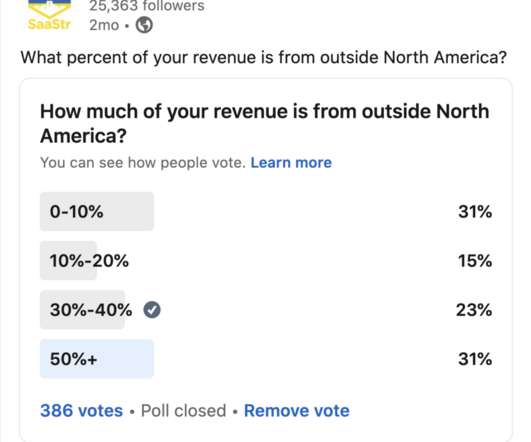Click the 2mo post timestamp
Image resolution: width=531 pixels, height=442 pixels.
[104, 25]
